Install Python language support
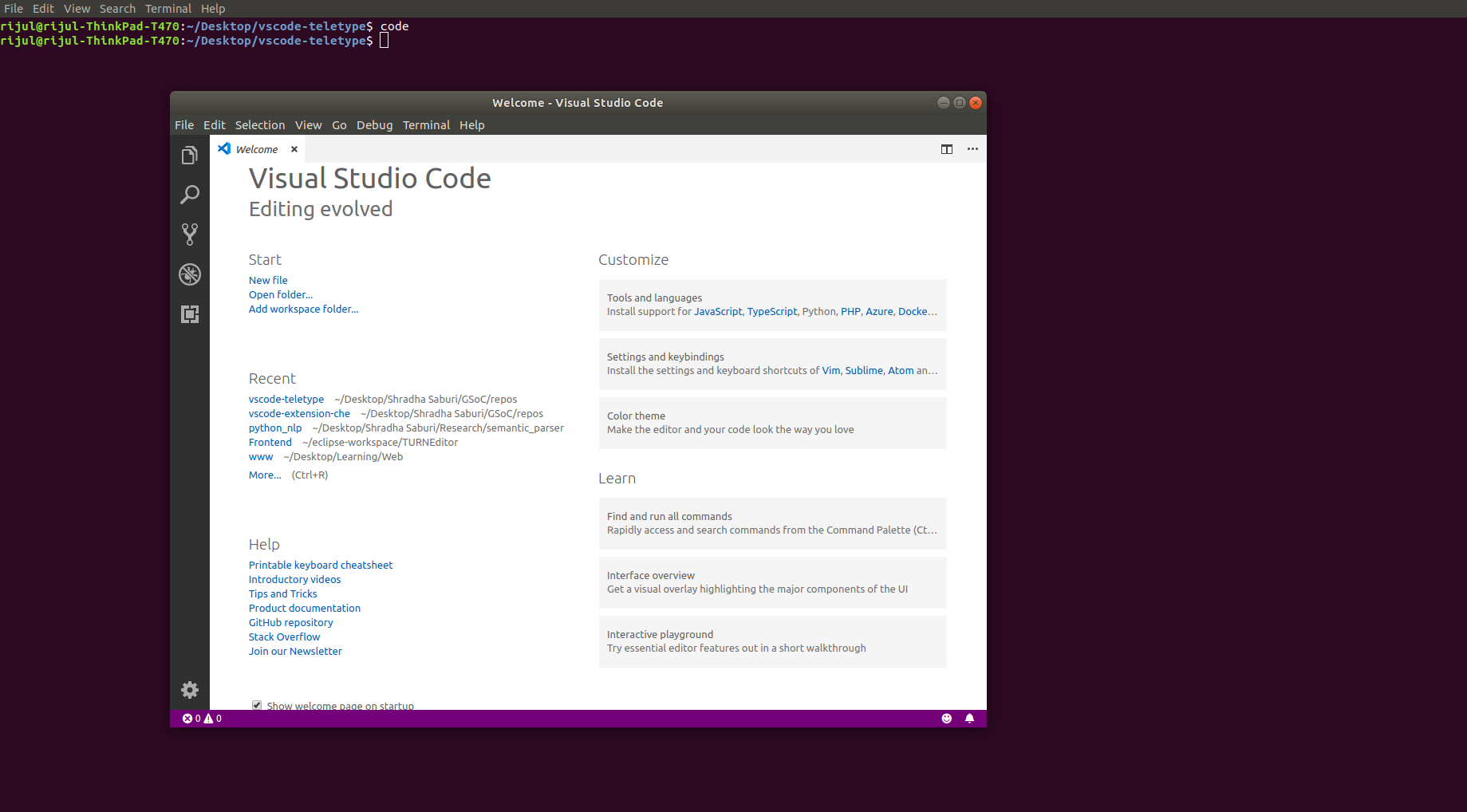 (818, 311)
